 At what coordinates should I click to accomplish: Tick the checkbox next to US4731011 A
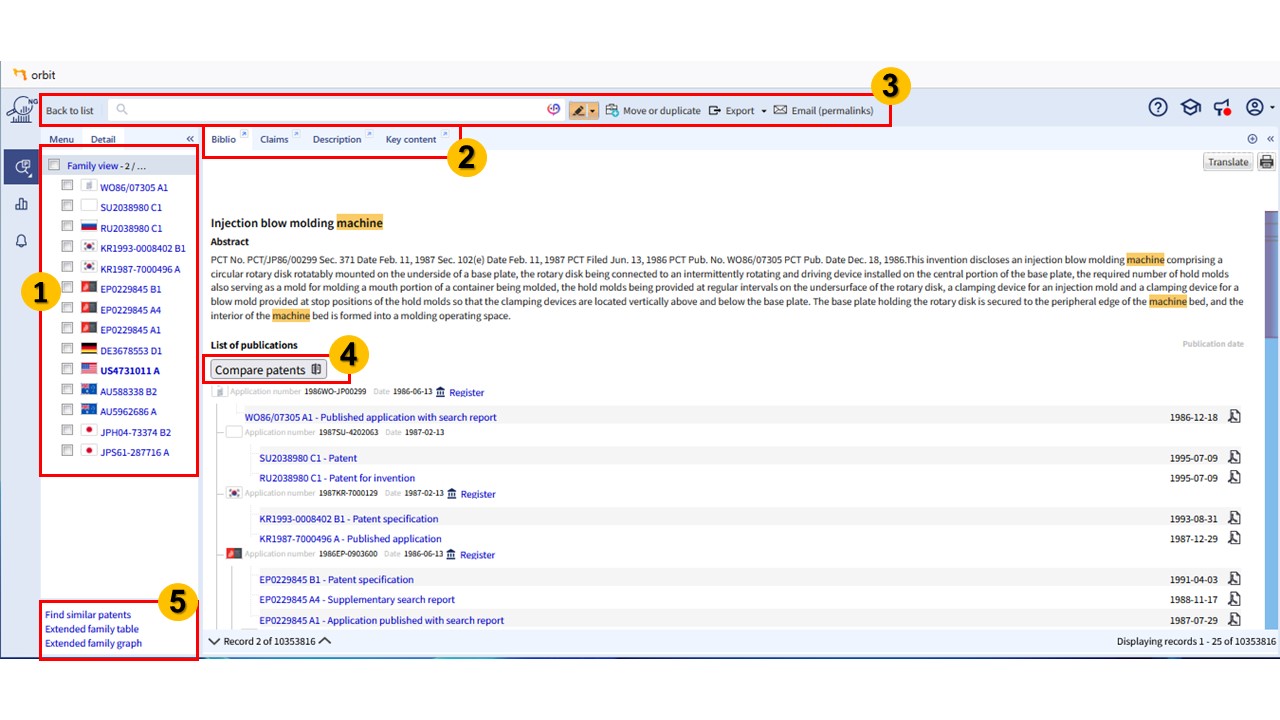(x=67, y=369)
